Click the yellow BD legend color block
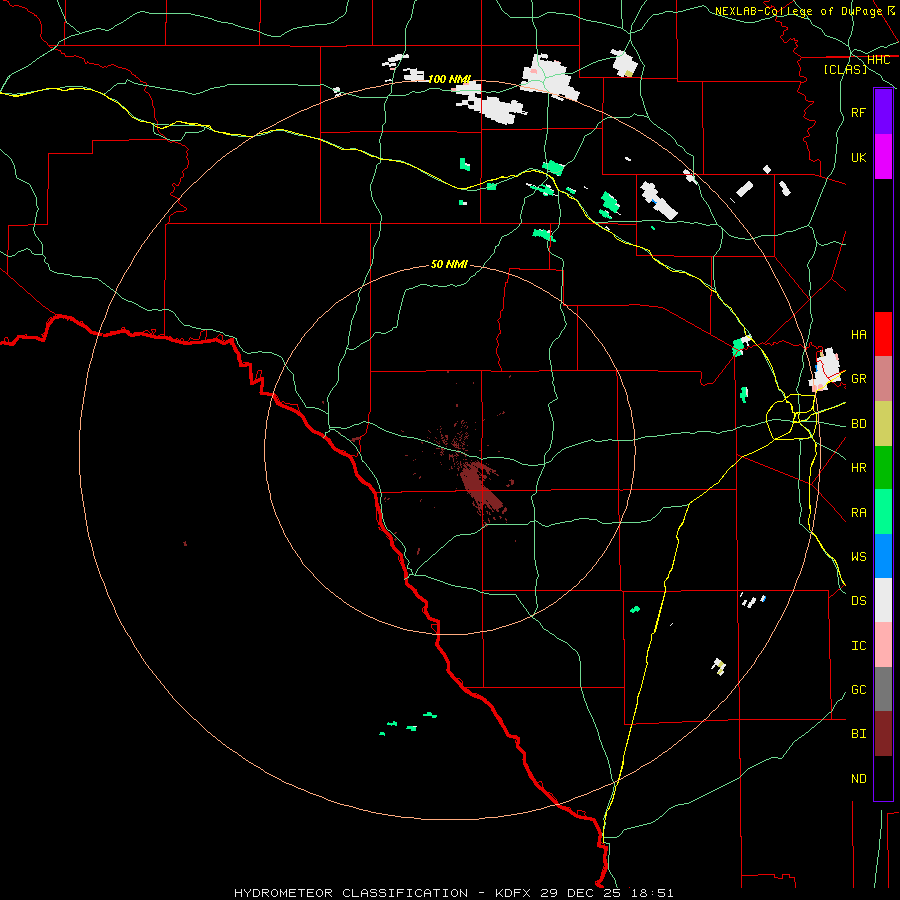900x900 pixels. click(883, 424)
